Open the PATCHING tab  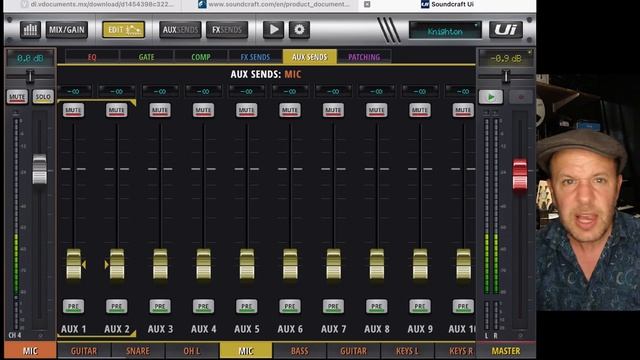pos(364,57)
